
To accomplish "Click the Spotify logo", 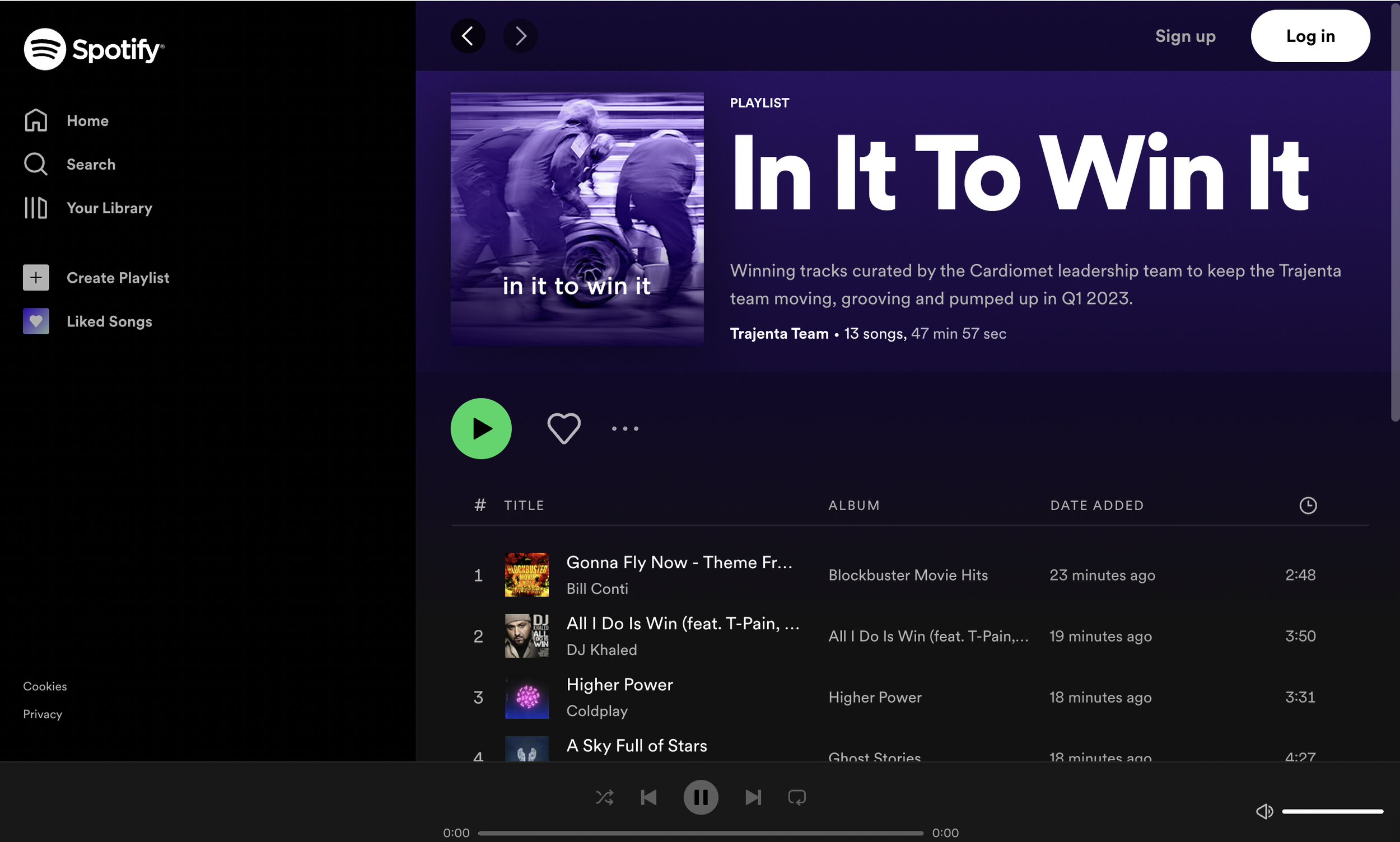I will [x=94, y=49].
